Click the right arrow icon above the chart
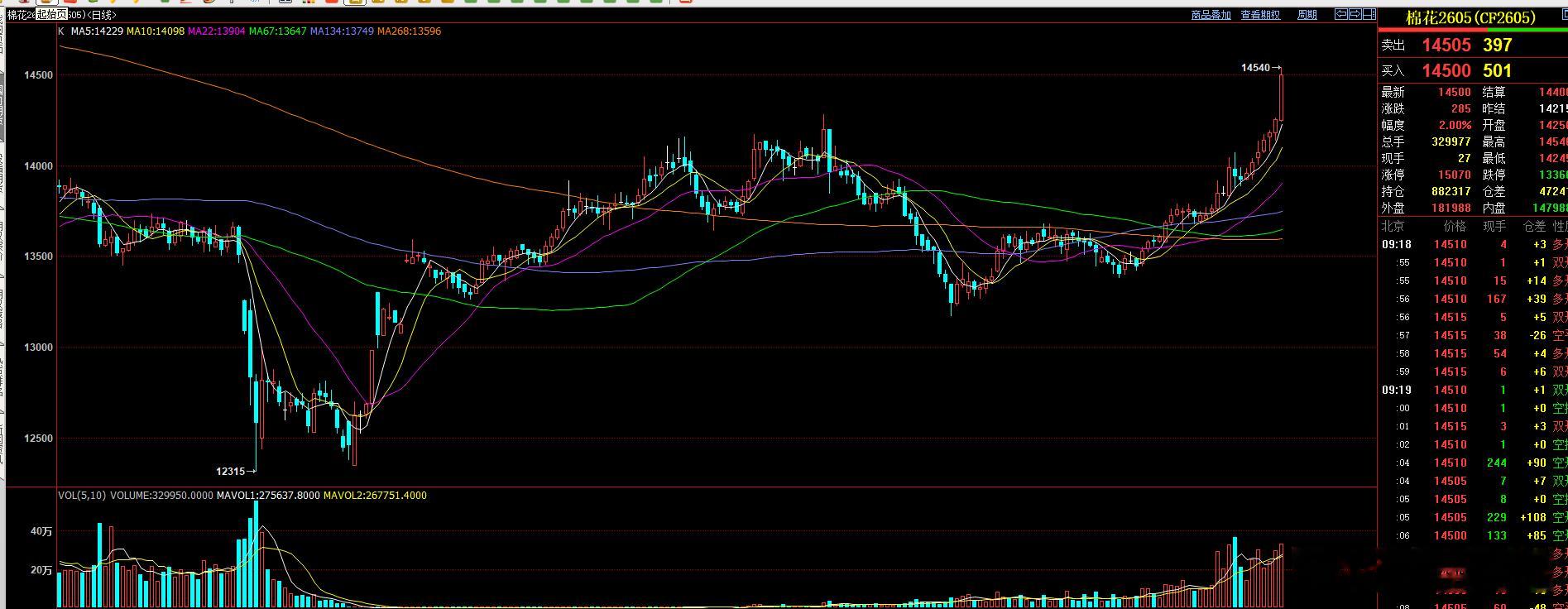 1355,14
